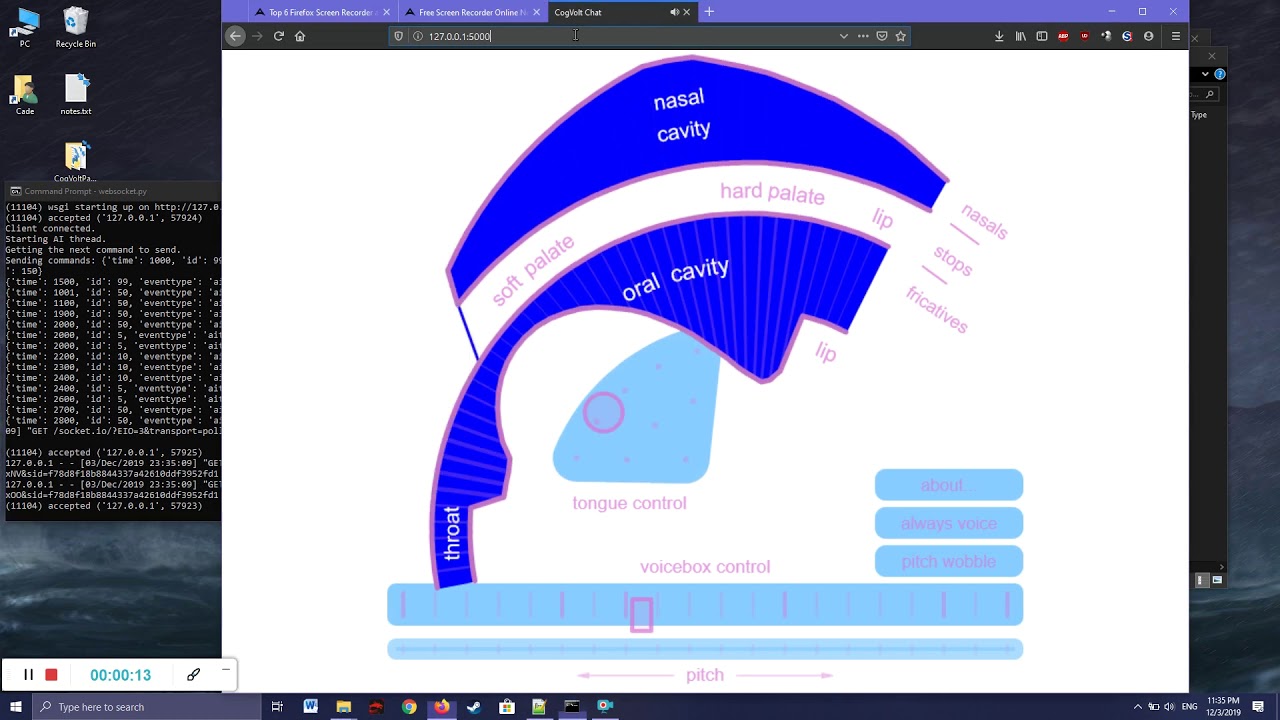Open the Recycle Bin desktop icon
1280x720 pixels.
[x=75, y=27]
